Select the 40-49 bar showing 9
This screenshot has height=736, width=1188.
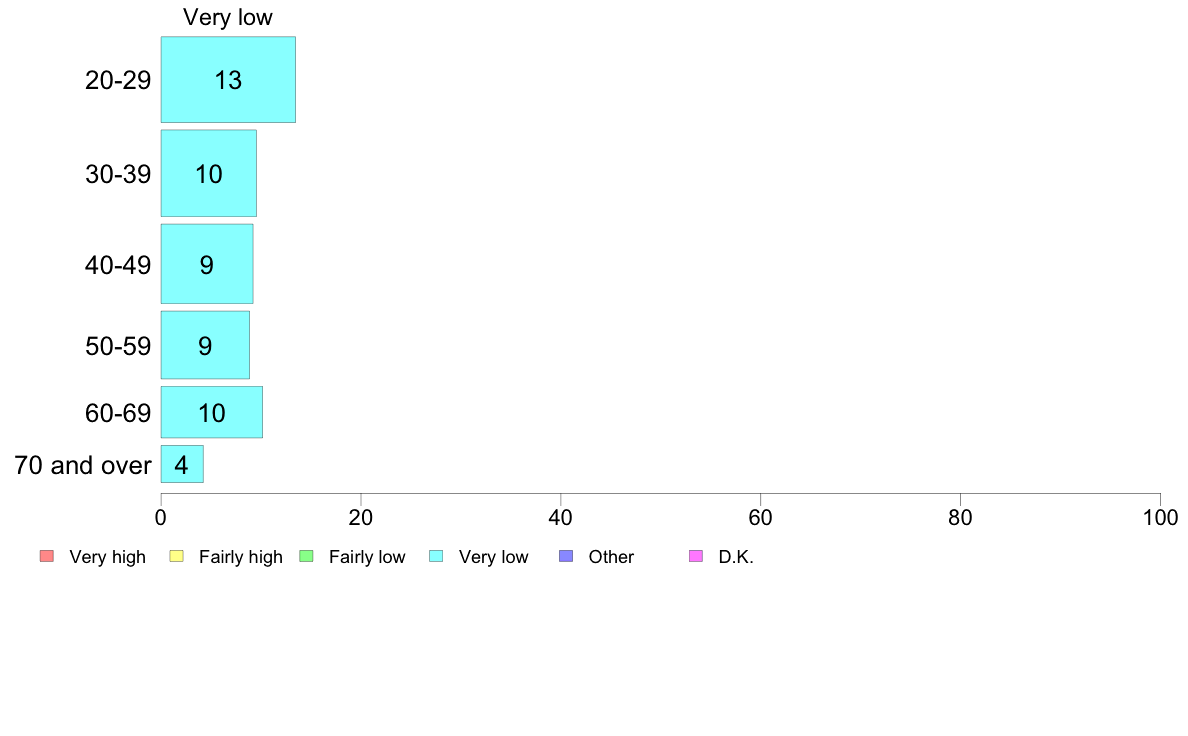coord(207,264)
